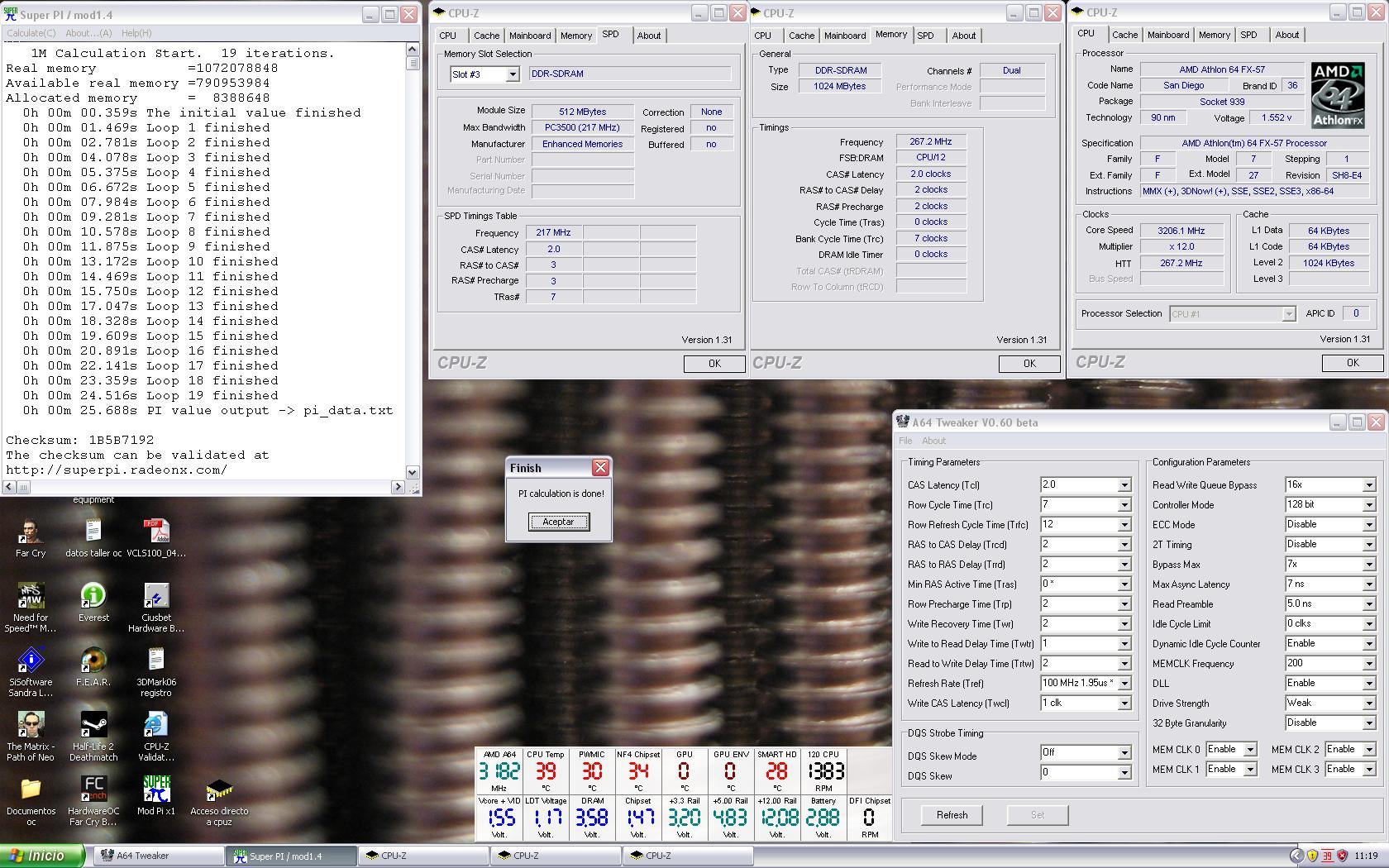
Task: Open the MEM CLK 0 dropdown
Action: [x=1250, y=750]
